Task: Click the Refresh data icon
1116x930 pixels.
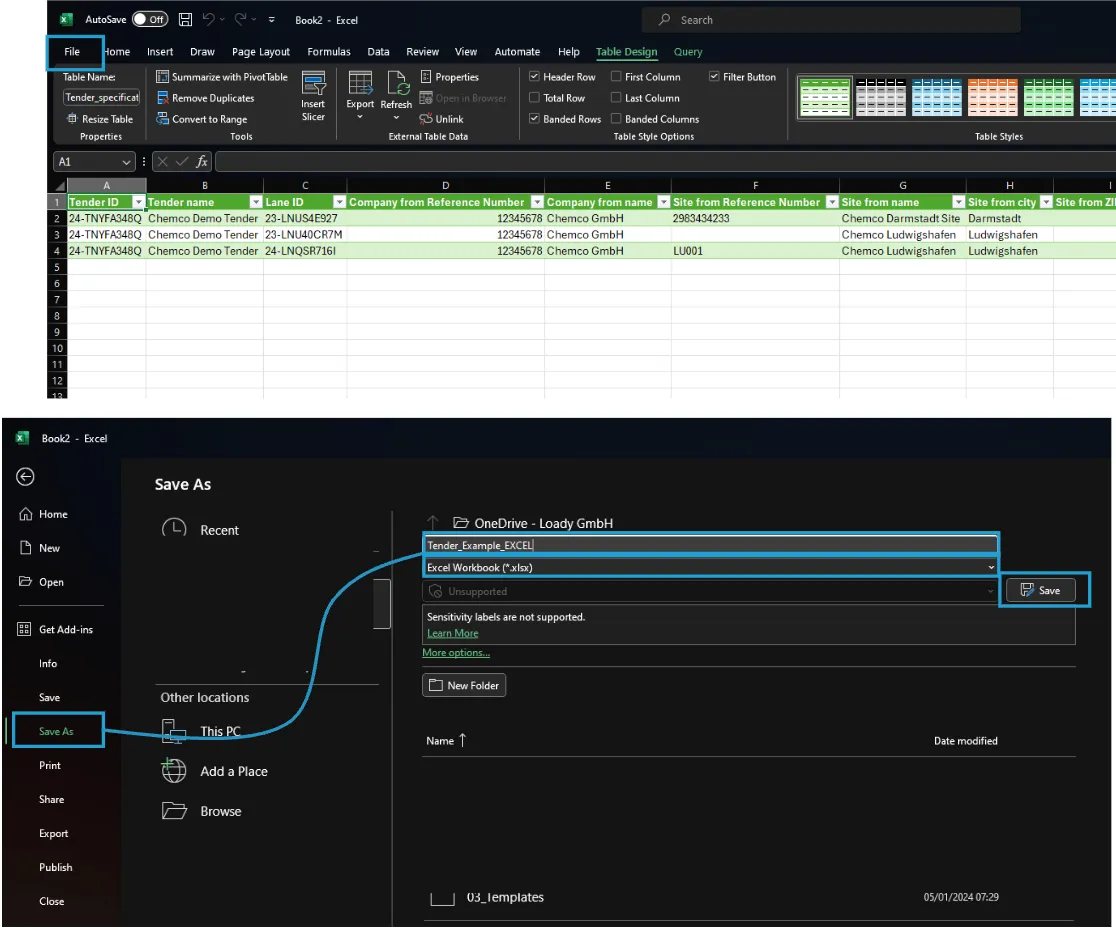Action: click(397, 83)
